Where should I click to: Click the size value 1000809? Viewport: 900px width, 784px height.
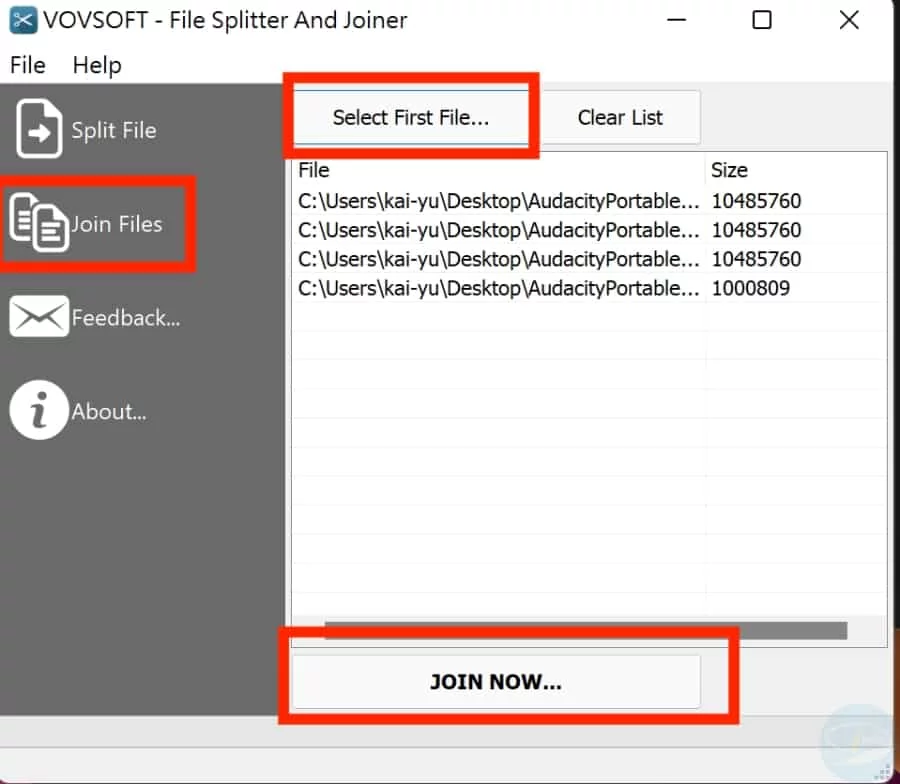point(751,288)
